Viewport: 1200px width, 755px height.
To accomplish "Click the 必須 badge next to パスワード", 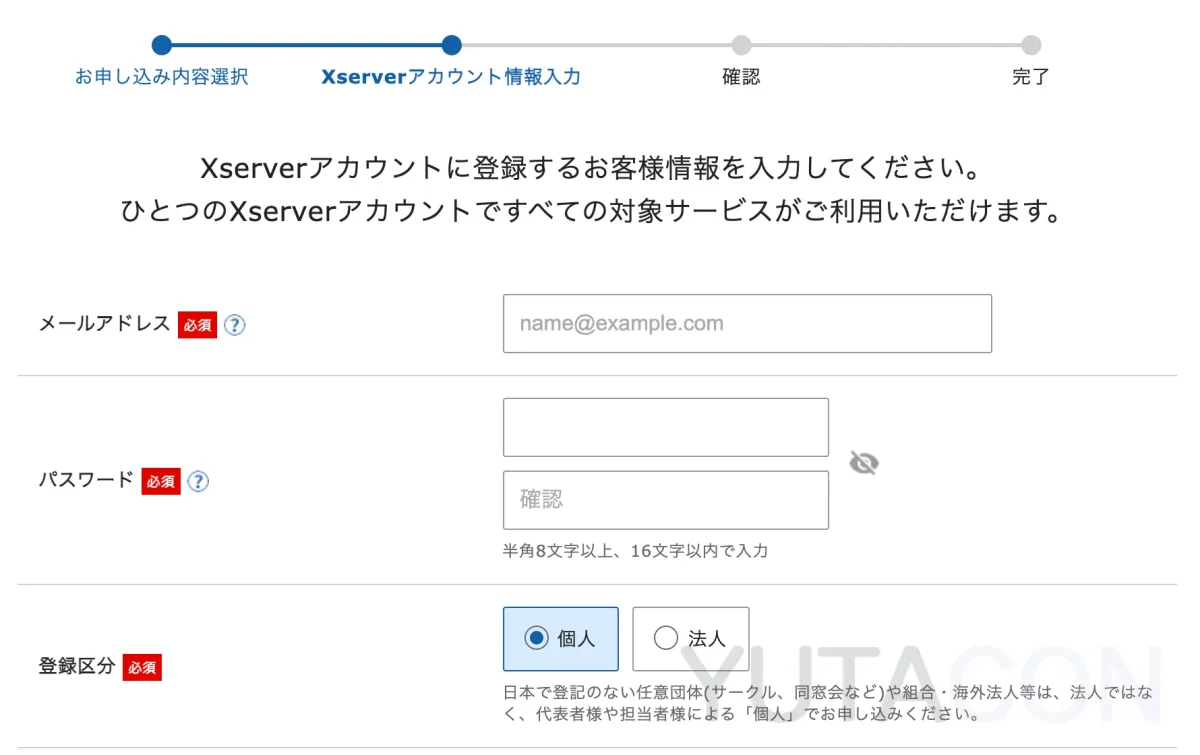I will 161,482.
